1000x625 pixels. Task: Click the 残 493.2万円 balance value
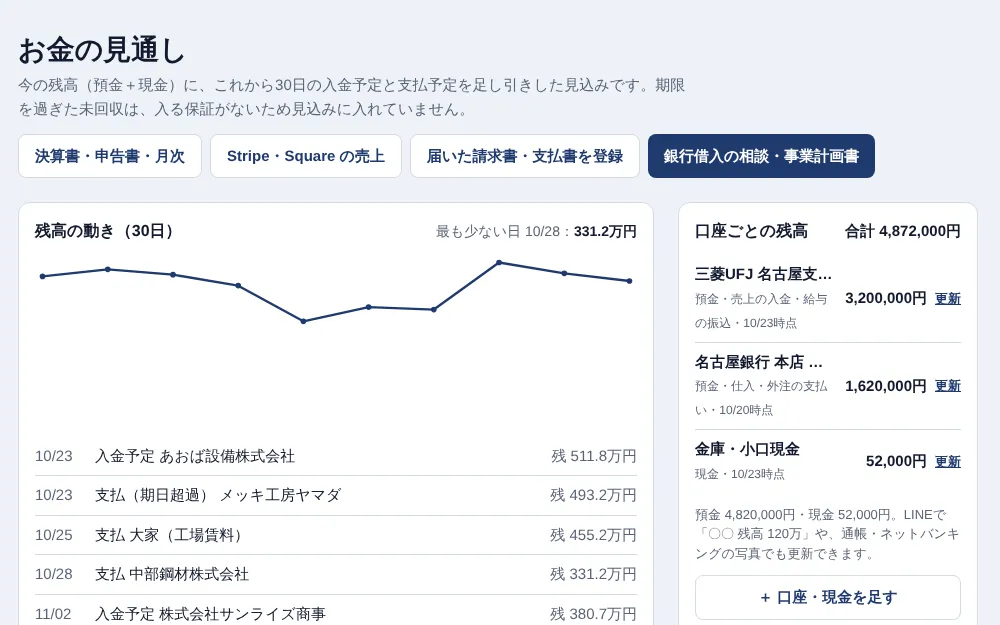pos(594,496)
